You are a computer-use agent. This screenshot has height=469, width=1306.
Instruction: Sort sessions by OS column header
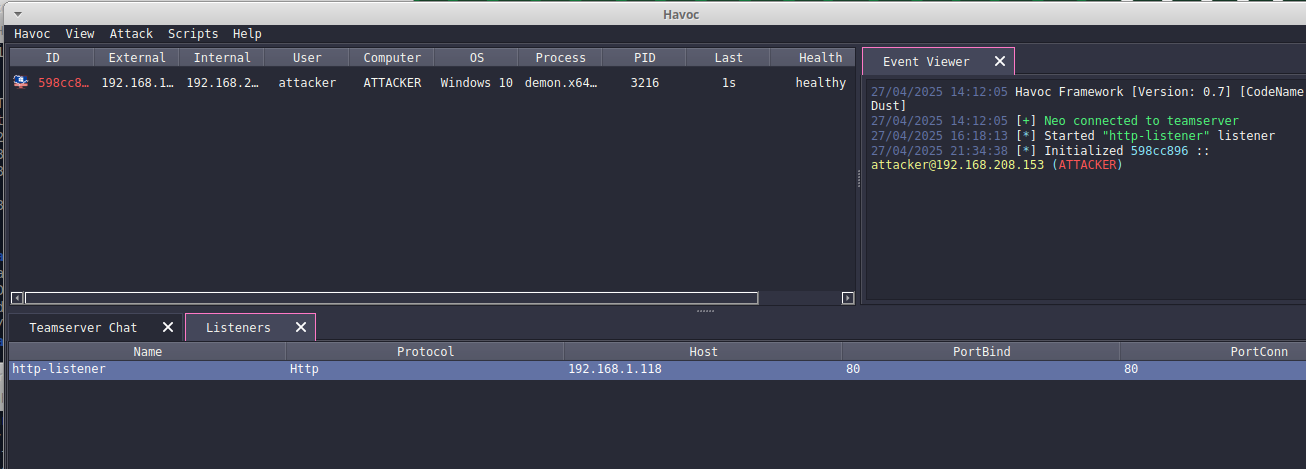[x=476, y=57]
